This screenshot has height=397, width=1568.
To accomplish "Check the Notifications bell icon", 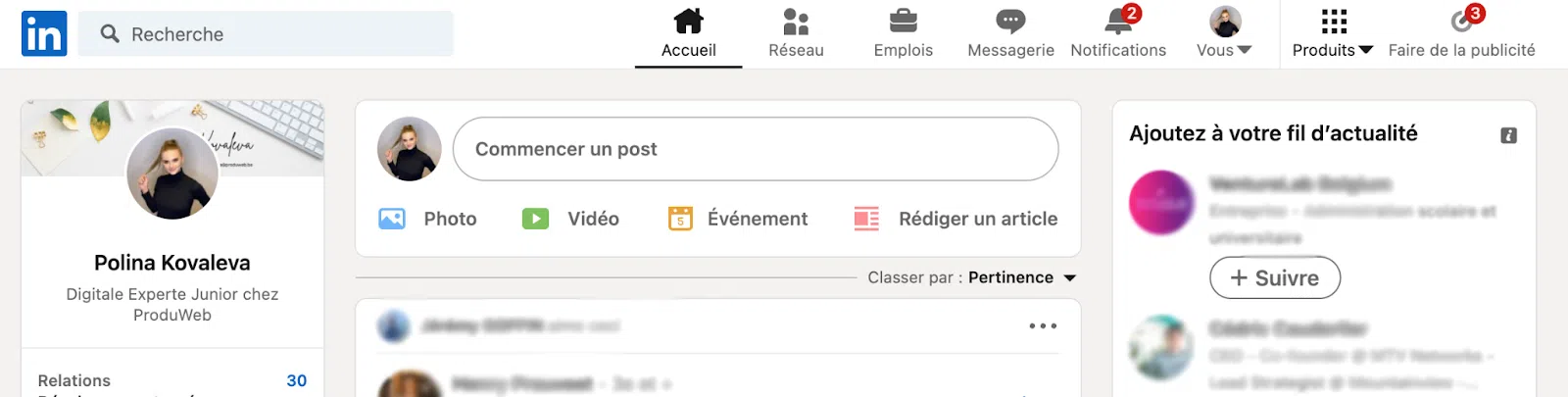I will point(1118,21).
